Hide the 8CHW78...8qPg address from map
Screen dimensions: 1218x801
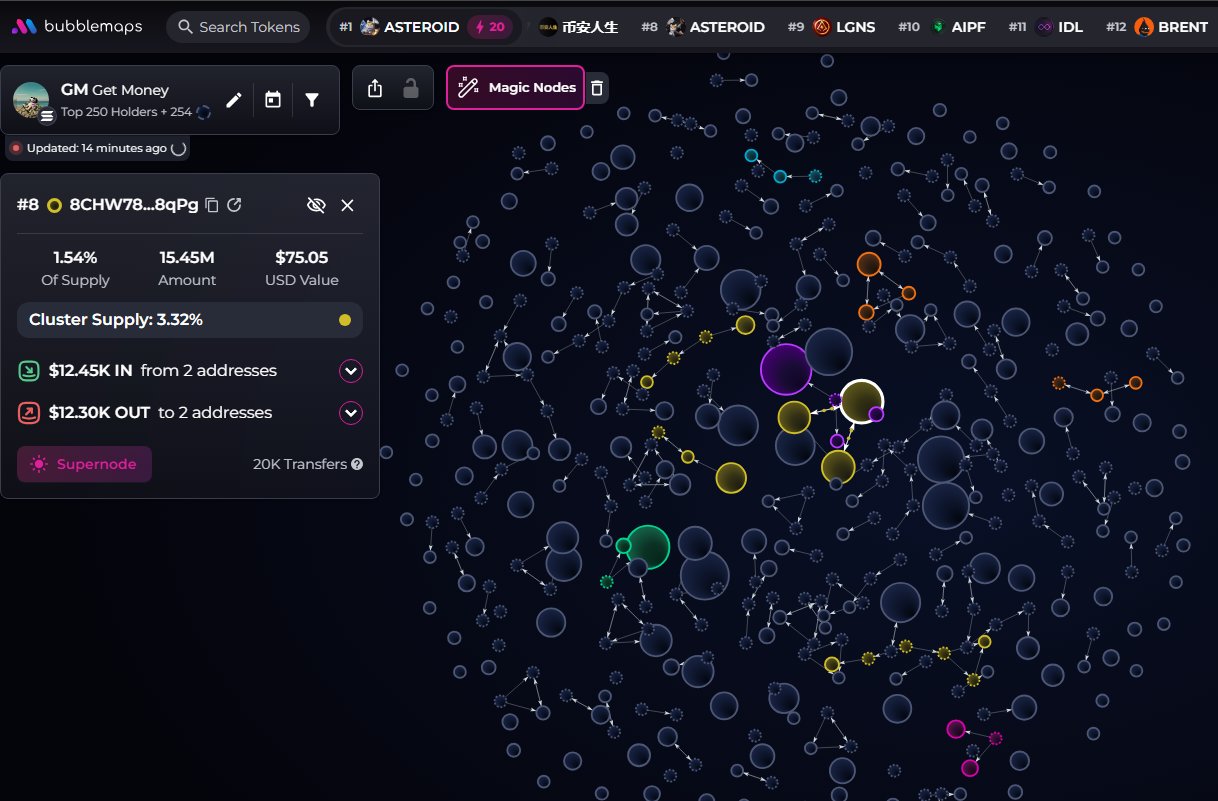coord(316,205)
